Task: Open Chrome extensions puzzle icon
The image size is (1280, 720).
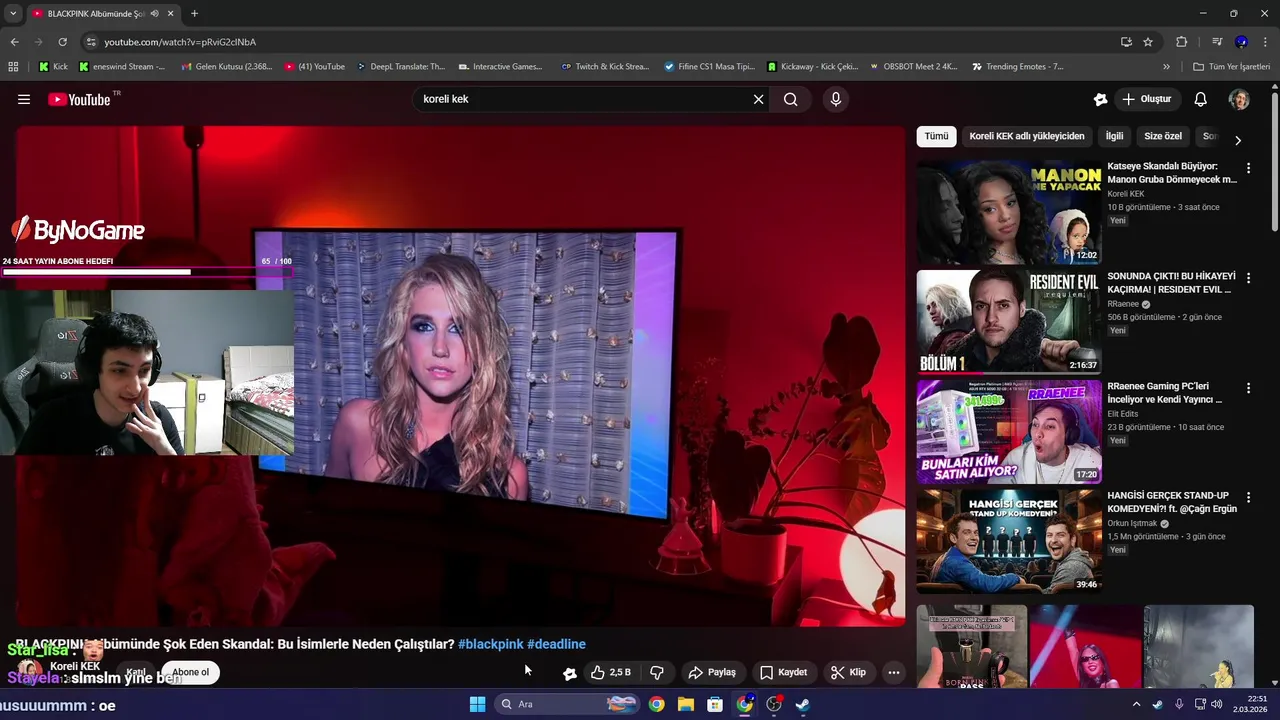Action: pyautogui.click(x=1181, y=42)
